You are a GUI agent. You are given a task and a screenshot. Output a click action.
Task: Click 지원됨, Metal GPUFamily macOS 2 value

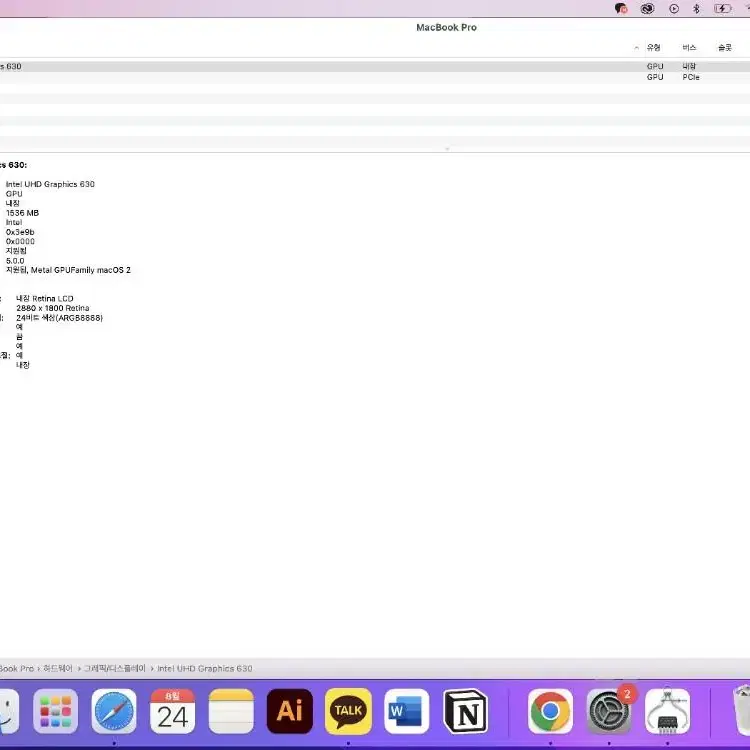coord(68,270)
